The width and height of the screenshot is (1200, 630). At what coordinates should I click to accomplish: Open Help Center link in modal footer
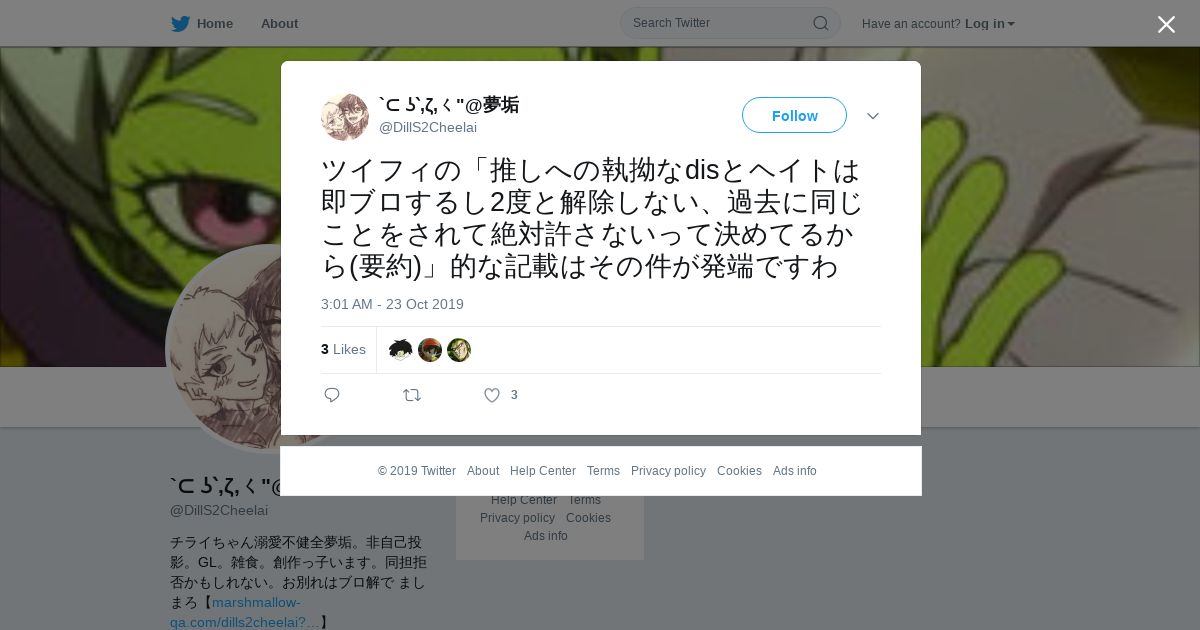pyautogui.click(x=543, y=471)
